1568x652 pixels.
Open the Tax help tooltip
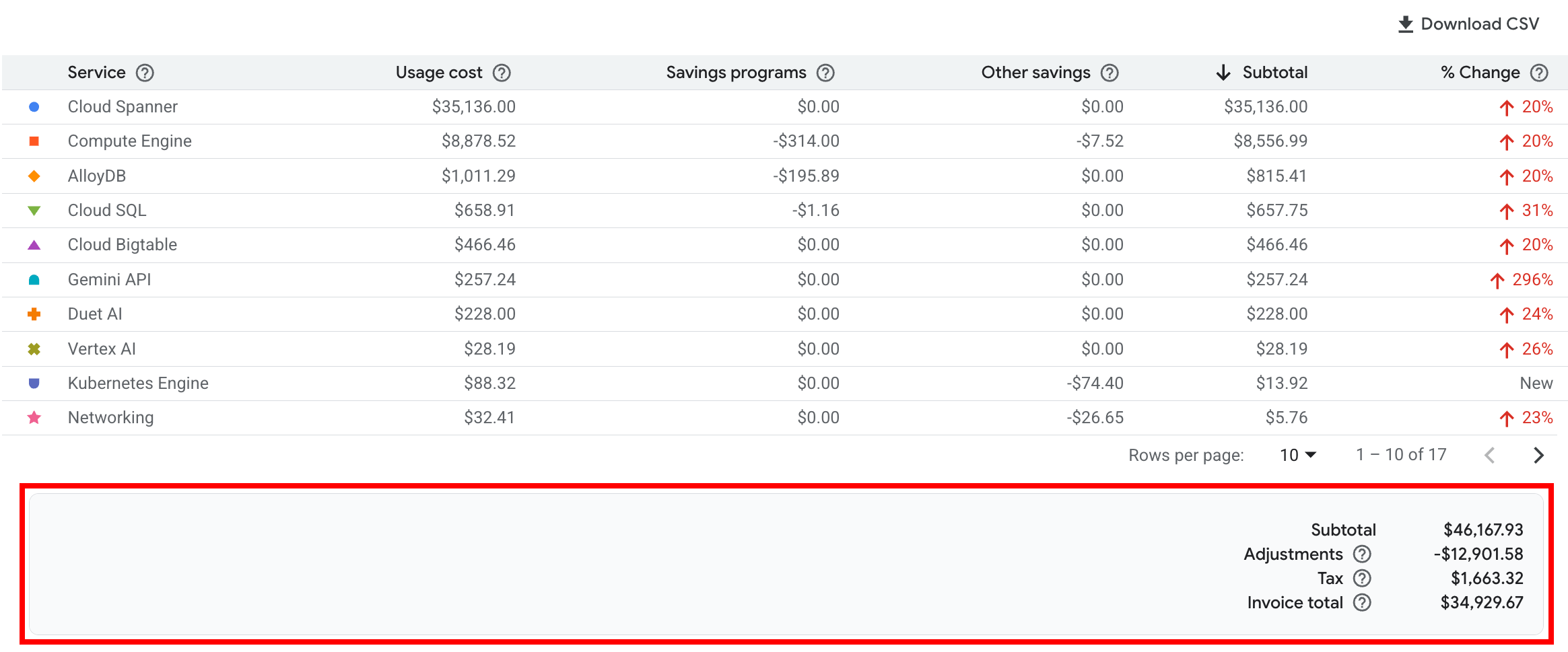point(1362,578)
